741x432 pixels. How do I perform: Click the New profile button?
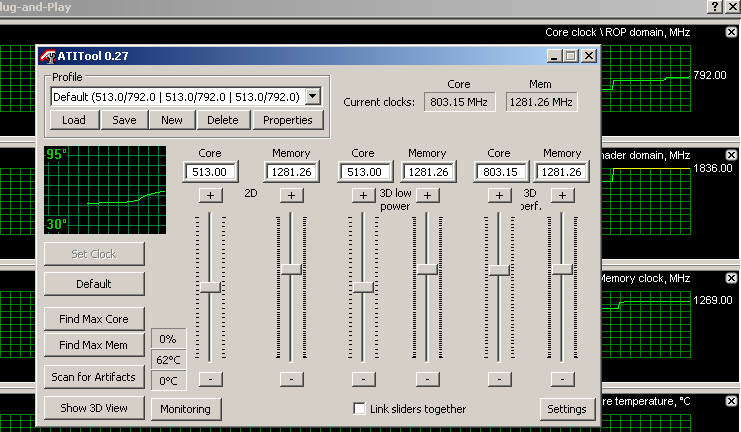coord(172,120)
